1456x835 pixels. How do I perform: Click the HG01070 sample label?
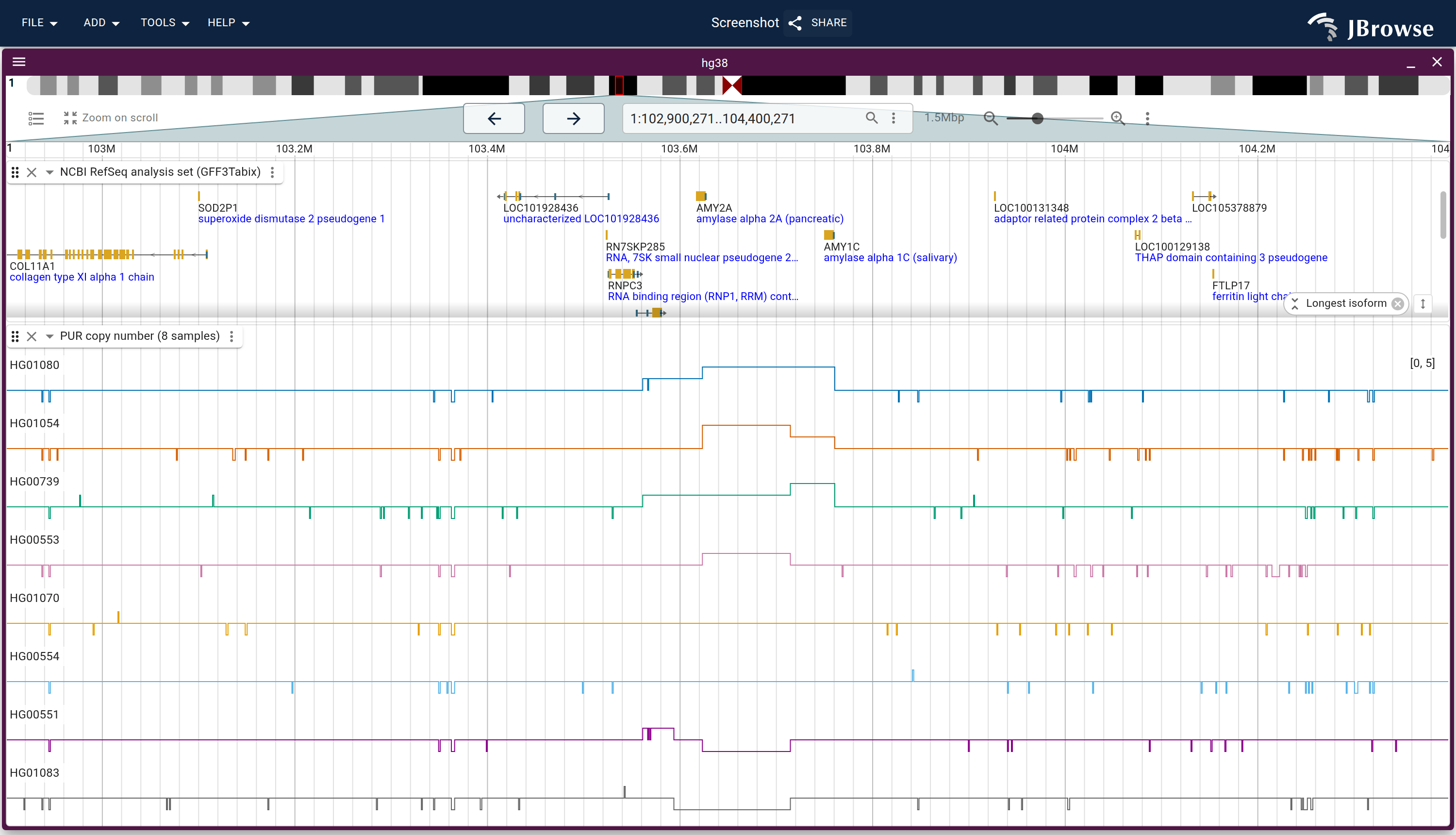(34, 598)
